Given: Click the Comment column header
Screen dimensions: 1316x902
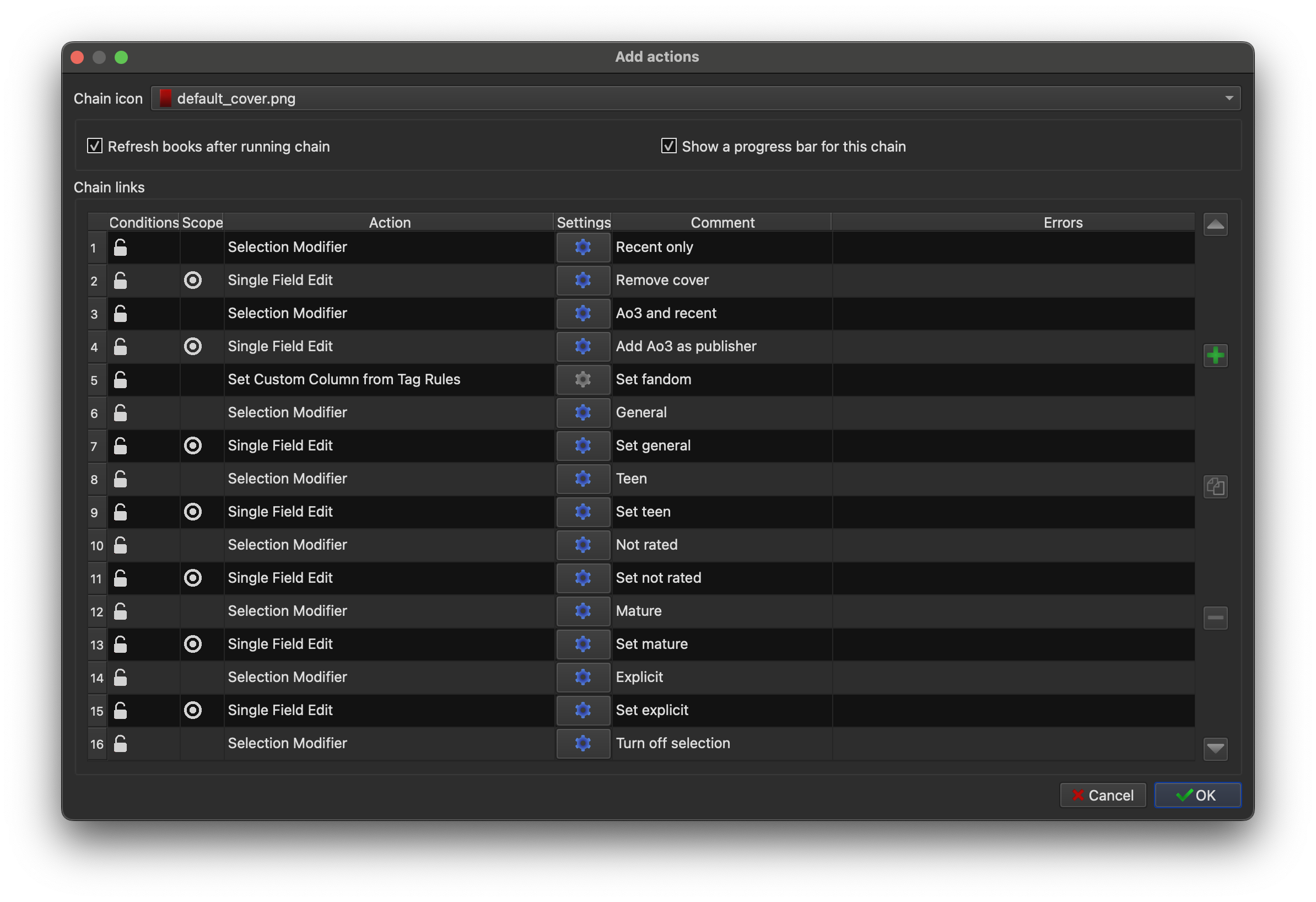Looking at the screenshot, I should click(722, 223).
